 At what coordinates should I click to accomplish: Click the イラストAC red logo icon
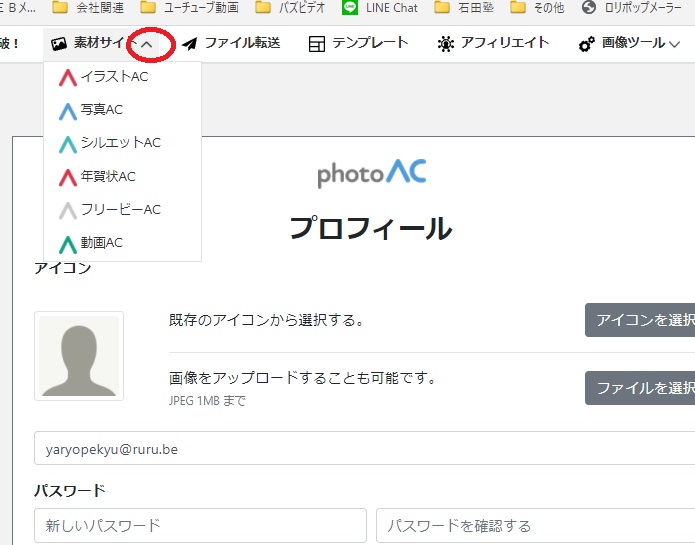(x=68, y=77)
